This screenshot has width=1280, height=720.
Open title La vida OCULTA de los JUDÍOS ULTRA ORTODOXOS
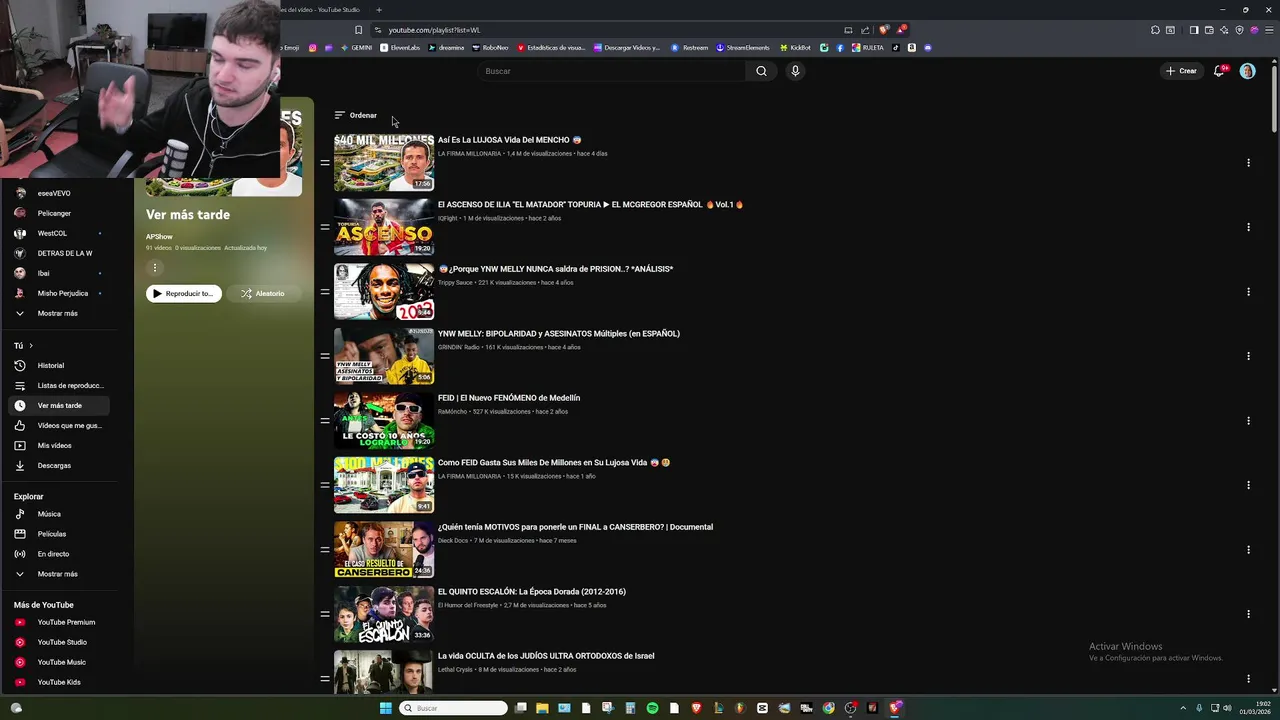coord(546,656)
